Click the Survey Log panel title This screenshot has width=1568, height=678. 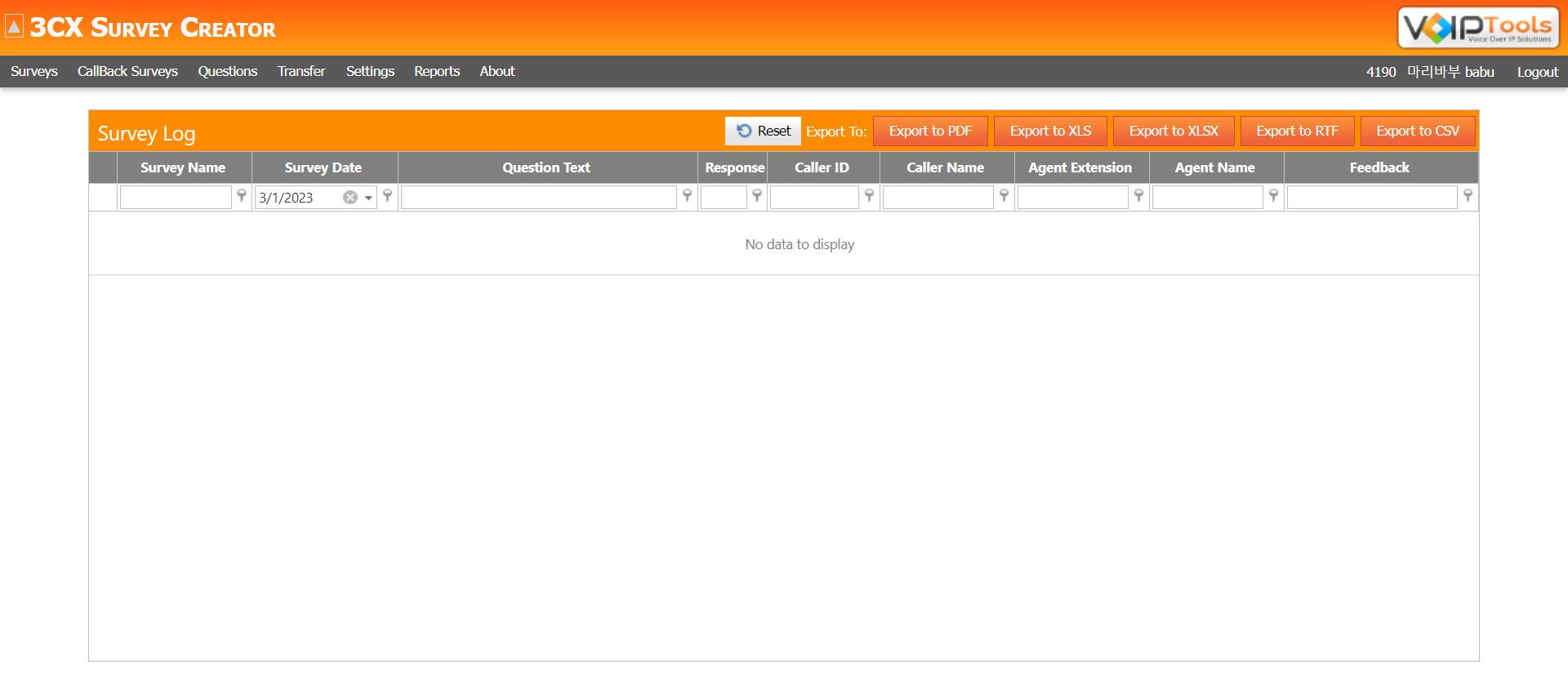[x=147, y=133]
